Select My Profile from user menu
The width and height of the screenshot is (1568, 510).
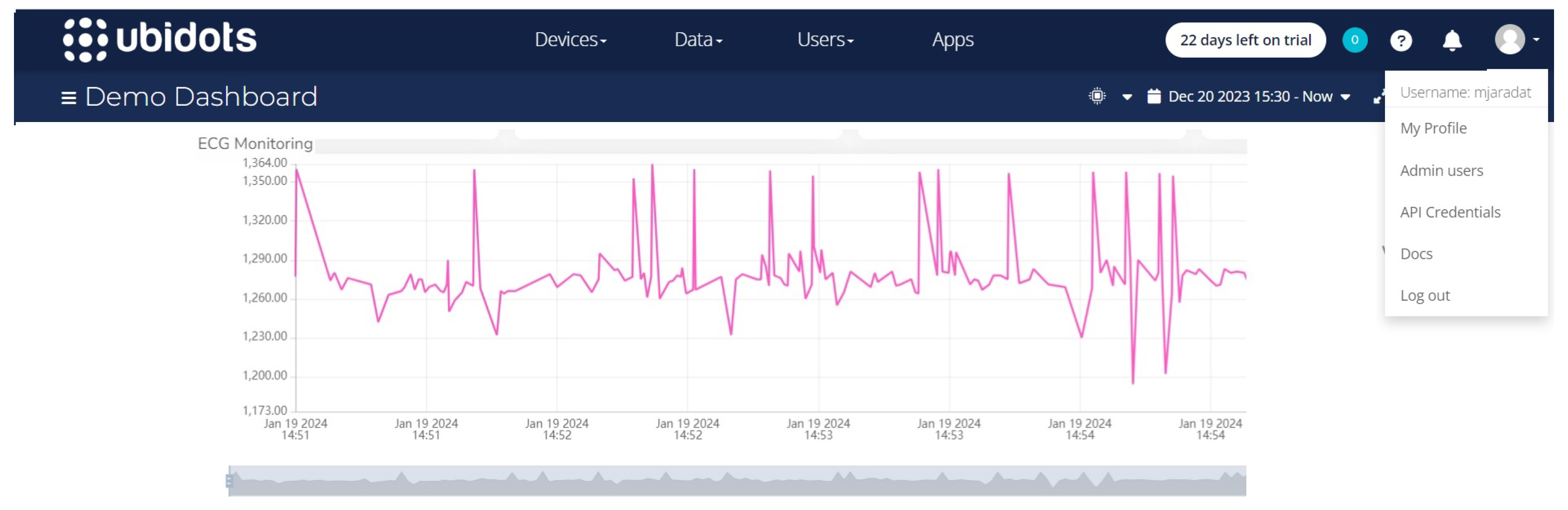tap(1435, 128)
